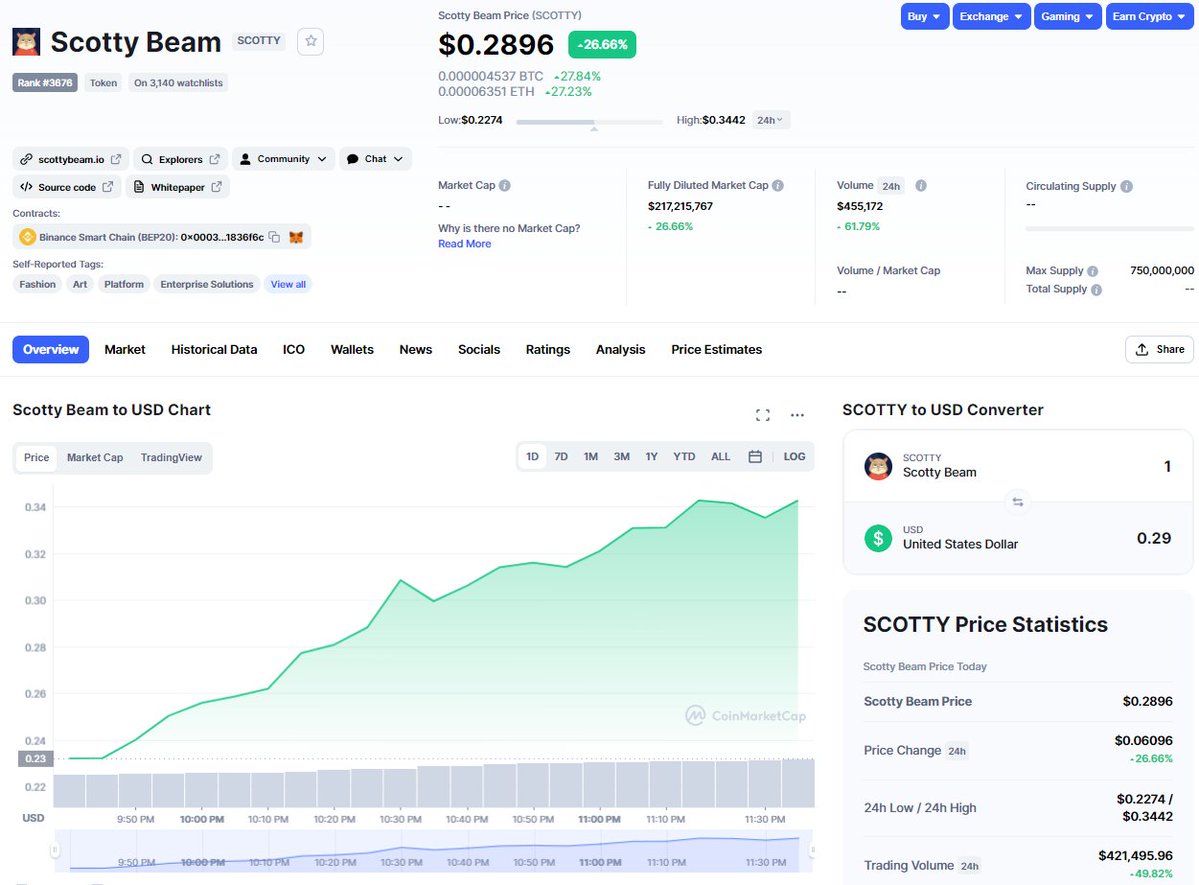Grab left handle of chart range navigator

[54, 850]
